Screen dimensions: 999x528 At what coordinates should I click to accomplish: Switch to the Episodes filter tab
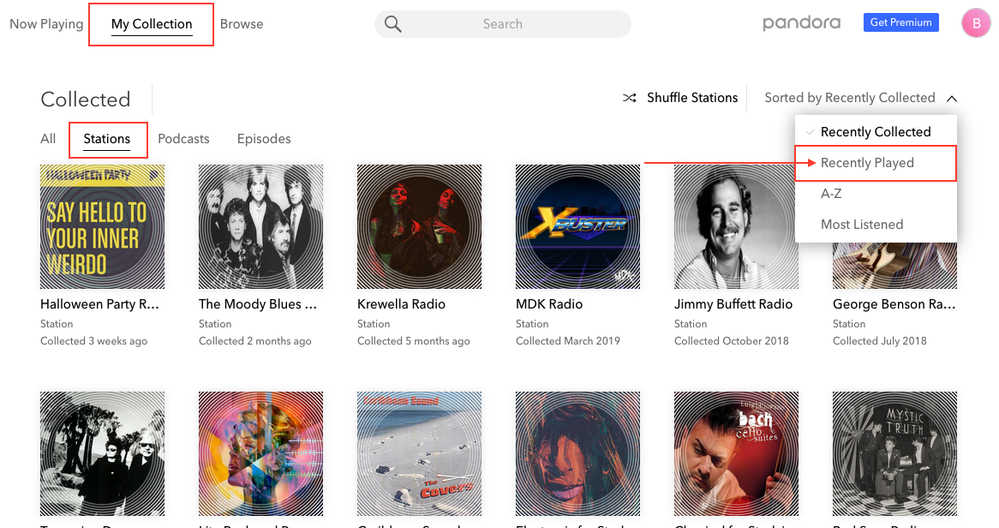pos(264,139)
